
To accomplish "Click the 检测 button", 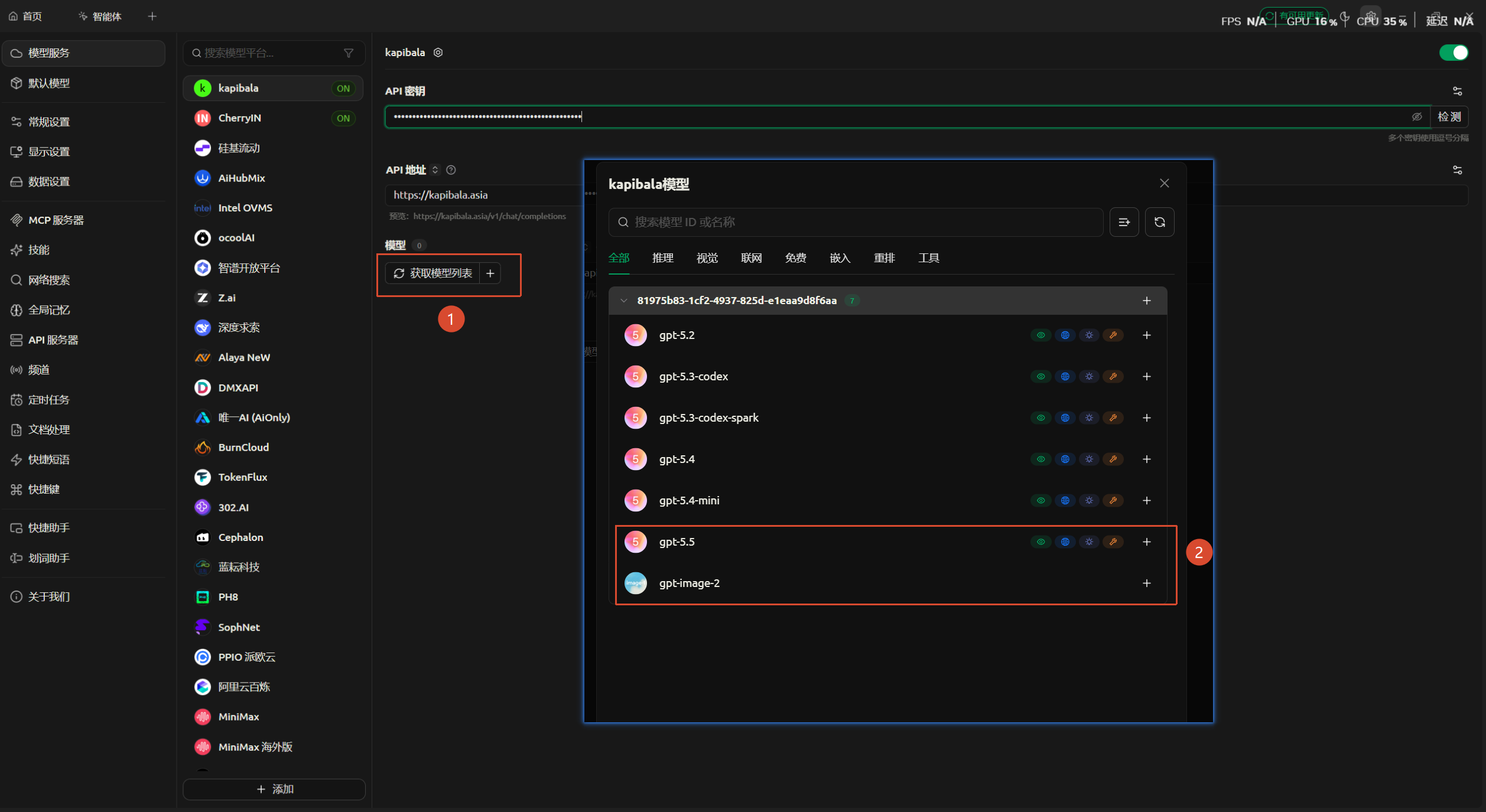I will [x=1449, y=117].
